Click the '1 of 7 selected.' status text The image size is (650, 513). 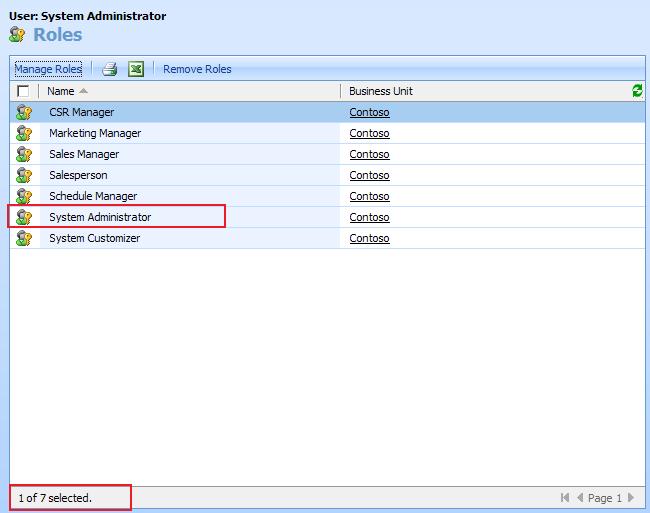pos(55,498)
